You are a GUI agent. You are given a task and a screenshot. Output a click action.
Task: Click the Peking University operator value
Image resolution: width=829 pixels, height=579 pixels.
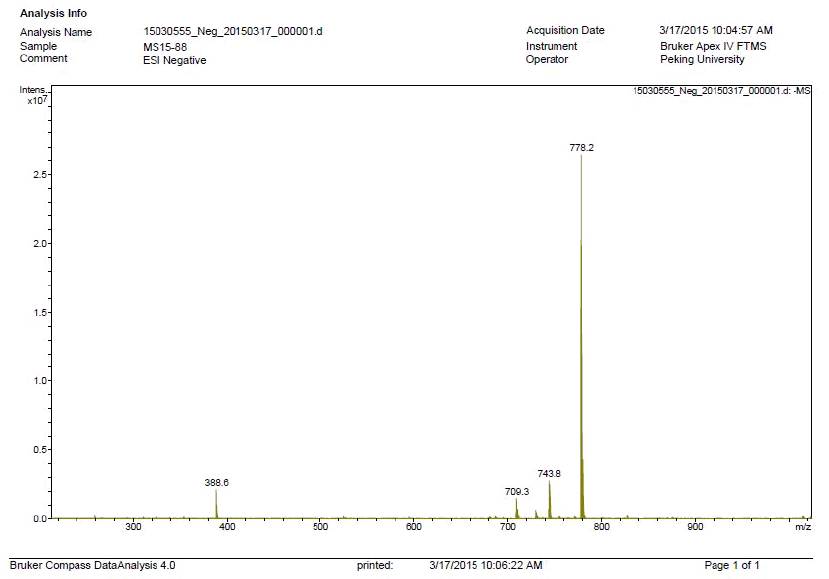pyautogui.click(x=702, y=59)
